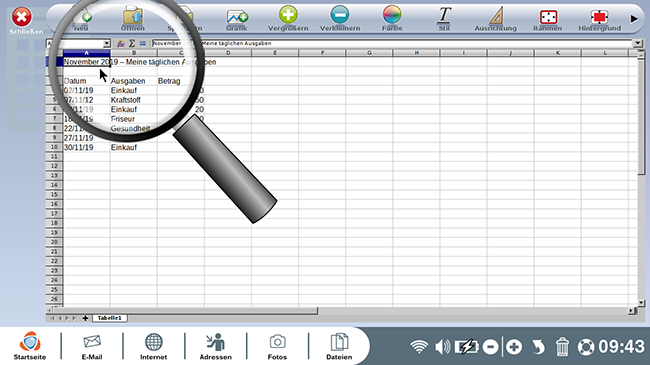The height and width of the screenshot is (365, 650).
Task: Click the Verkleinern zoom-out icon
Action: 340,15
